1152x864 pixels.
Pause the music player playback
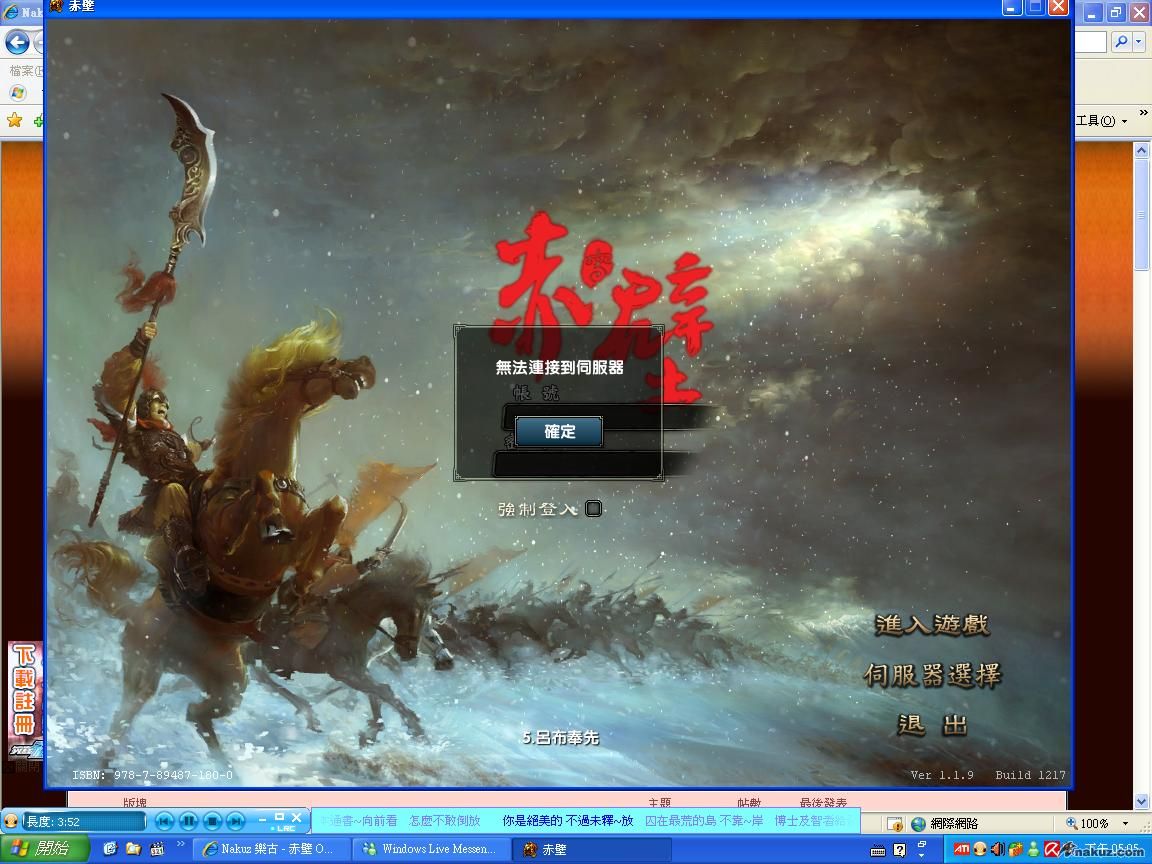point(188,821)
